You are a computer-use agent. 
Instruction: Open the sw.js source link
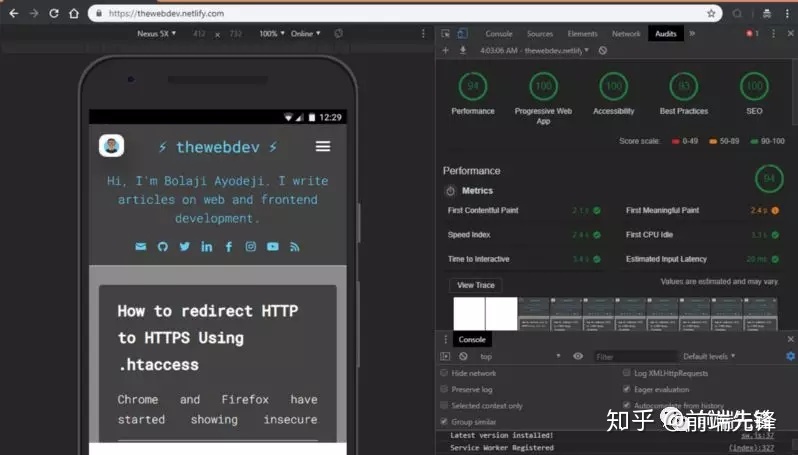[758, 436]
